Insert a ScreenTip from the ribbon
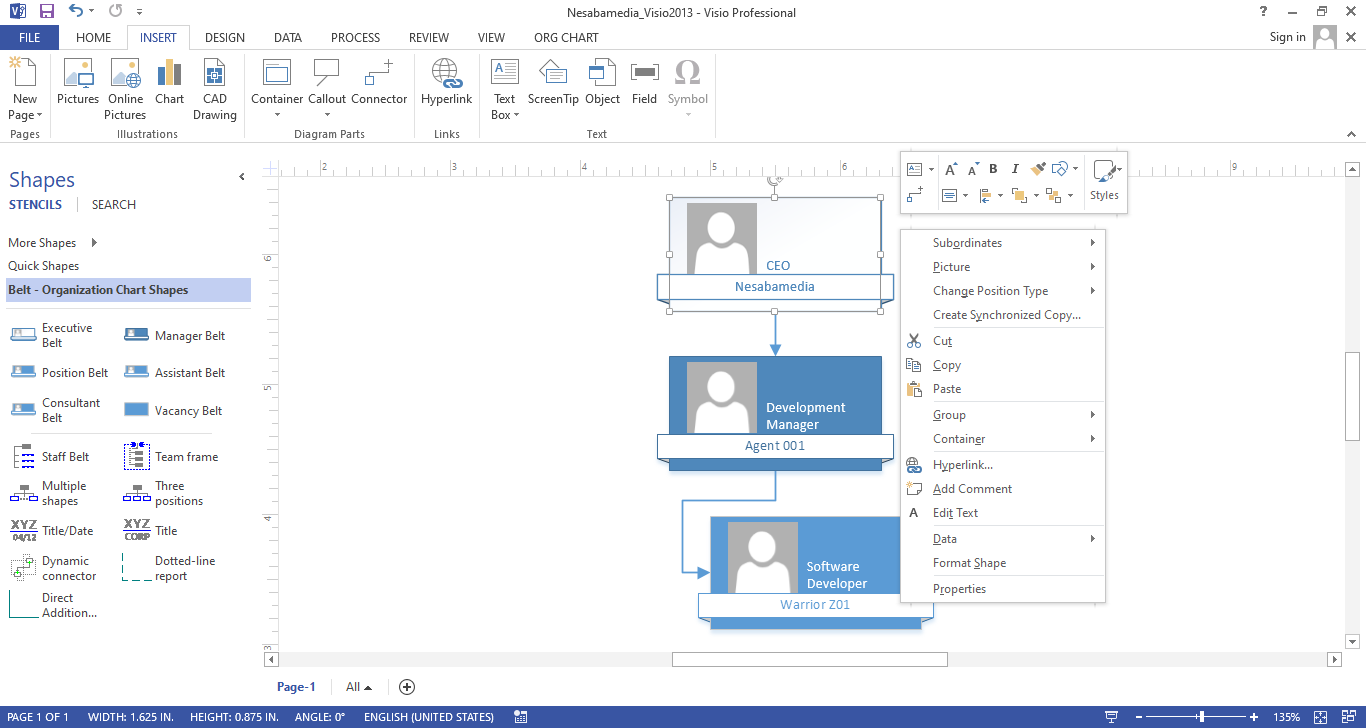 click(553, 81)
